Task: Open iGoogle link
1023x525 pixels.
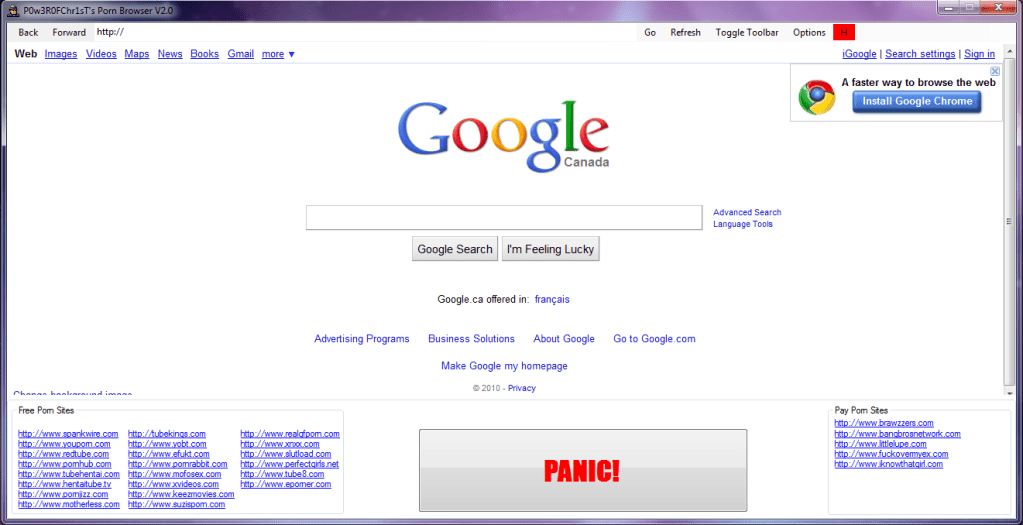Action: coord(859,54)
